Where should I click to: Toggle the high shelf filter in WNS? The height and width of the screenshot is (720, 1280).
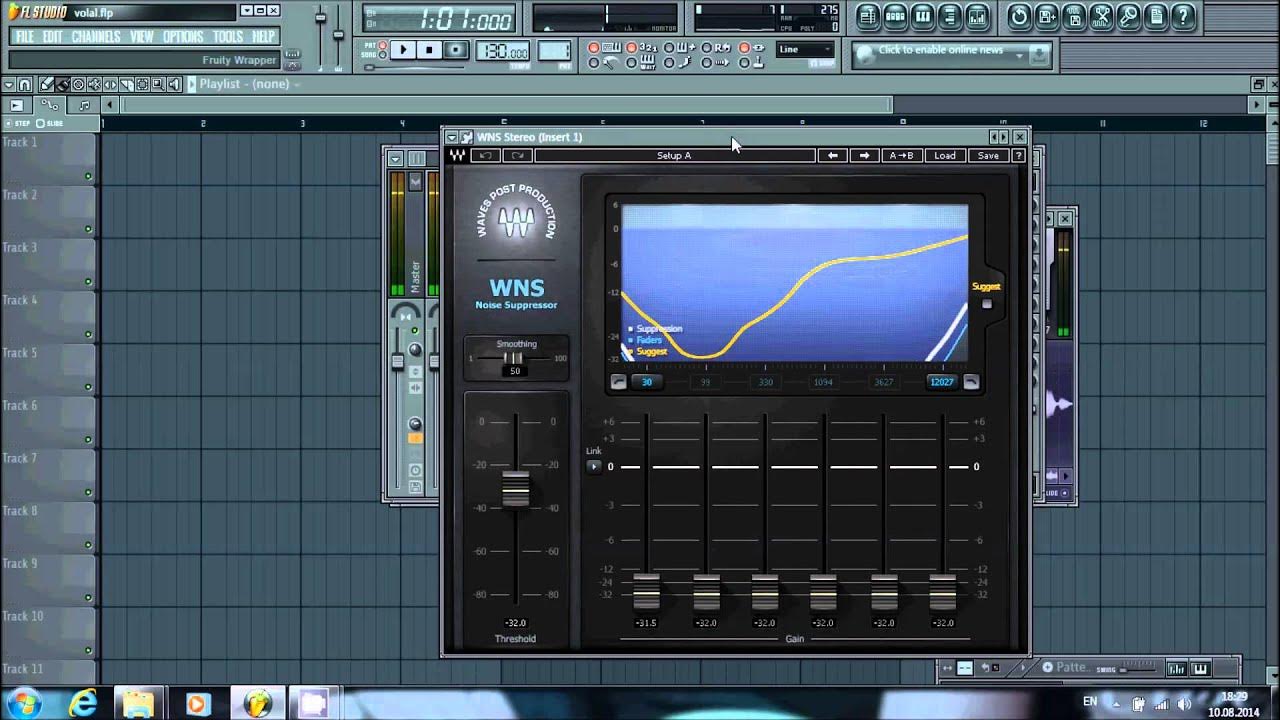(x=970, y=382)
